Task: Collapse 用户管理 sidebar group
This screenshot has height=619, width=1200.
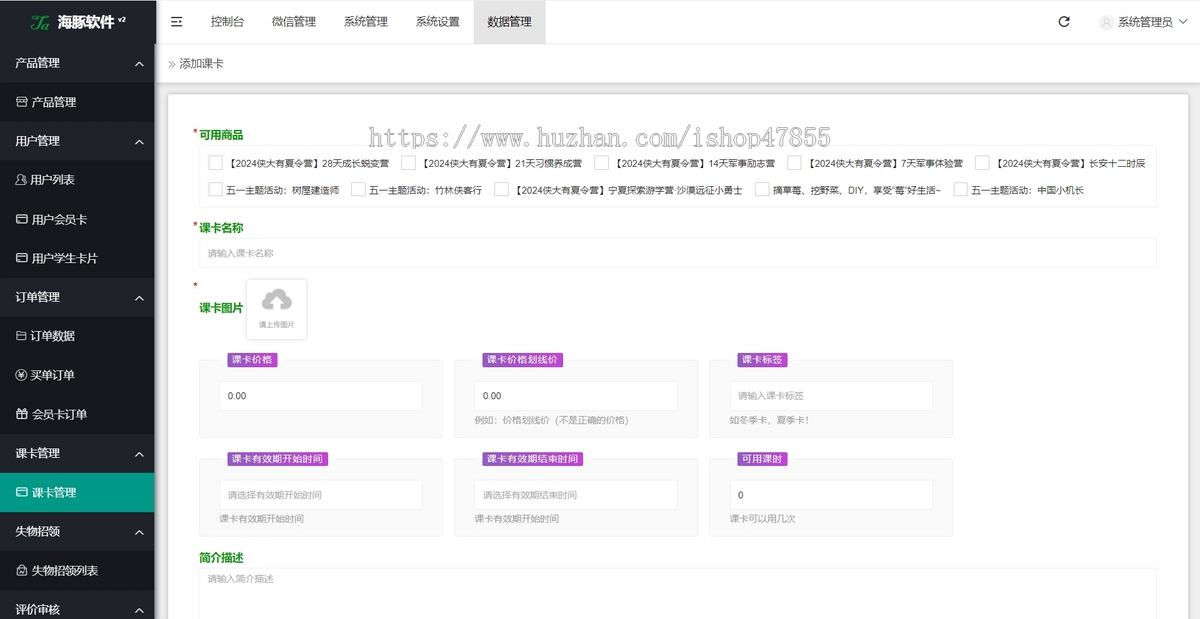Action: click(77, 141)
